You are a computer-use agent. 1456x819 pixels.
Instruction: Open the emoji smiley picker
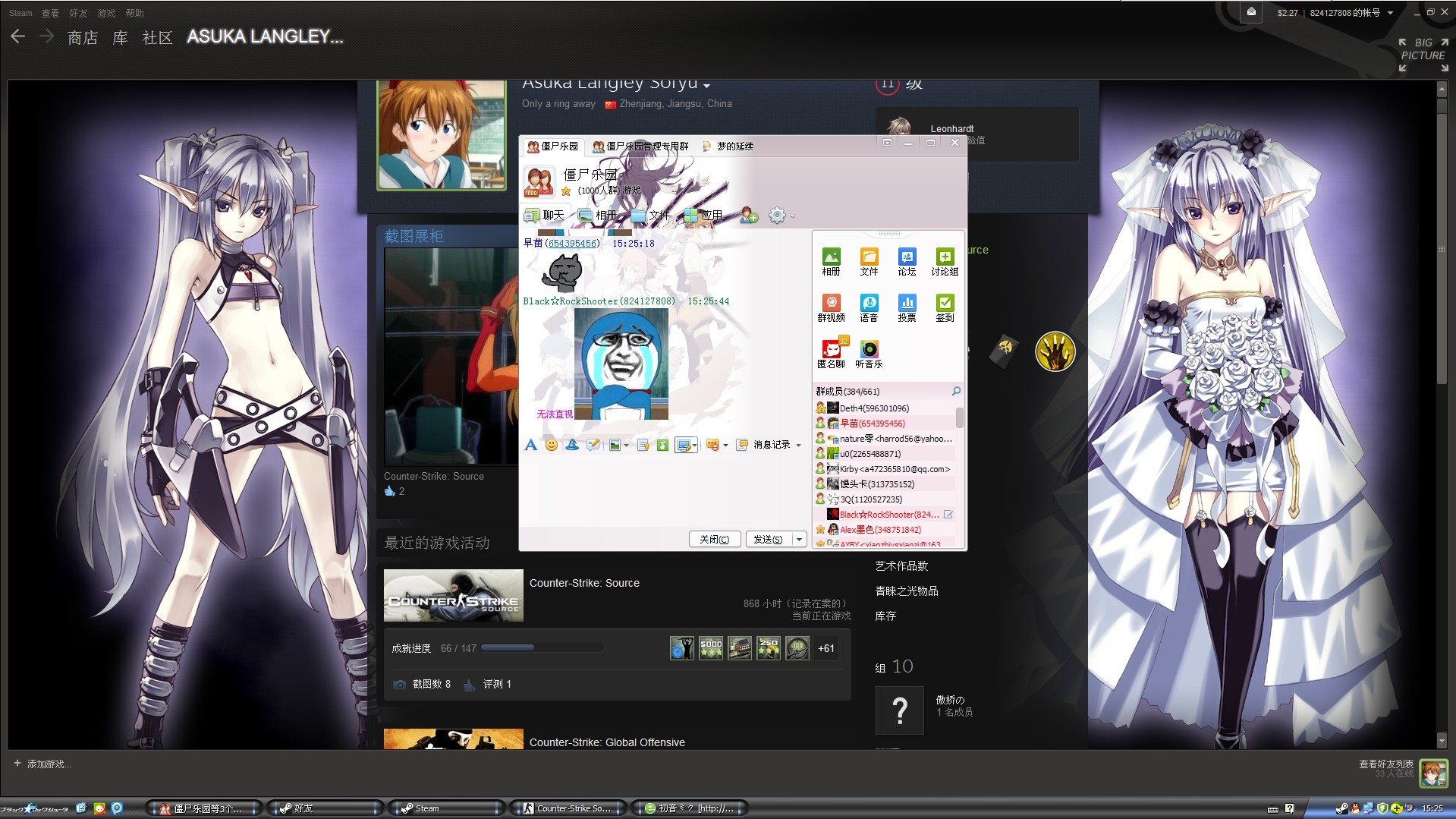pyautogui.click(x=552, y=445)
